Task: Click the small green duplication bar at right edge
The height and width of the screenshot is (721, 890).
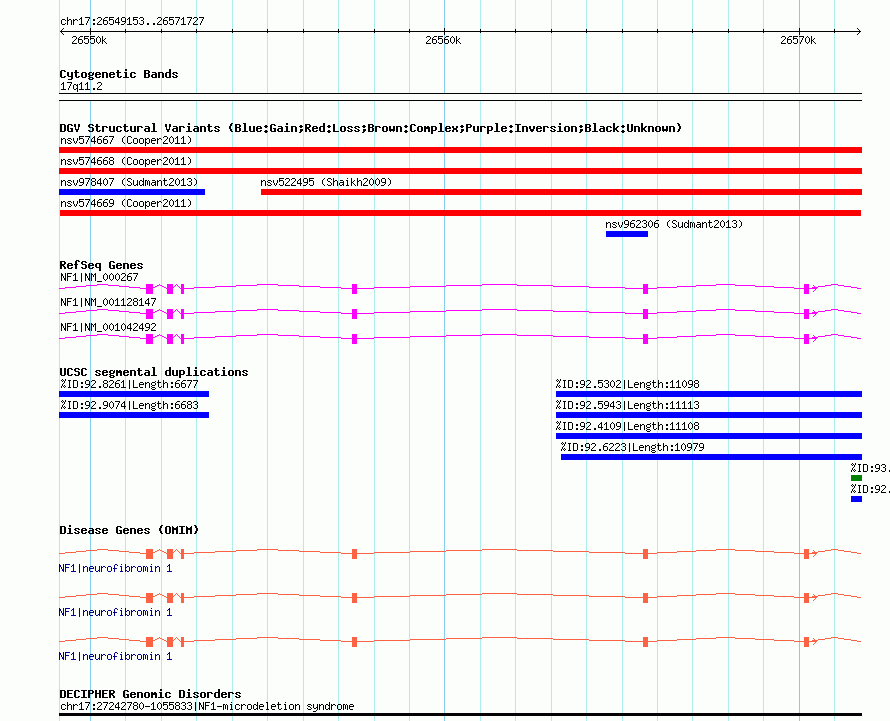Action: click(x=857, y=478)
